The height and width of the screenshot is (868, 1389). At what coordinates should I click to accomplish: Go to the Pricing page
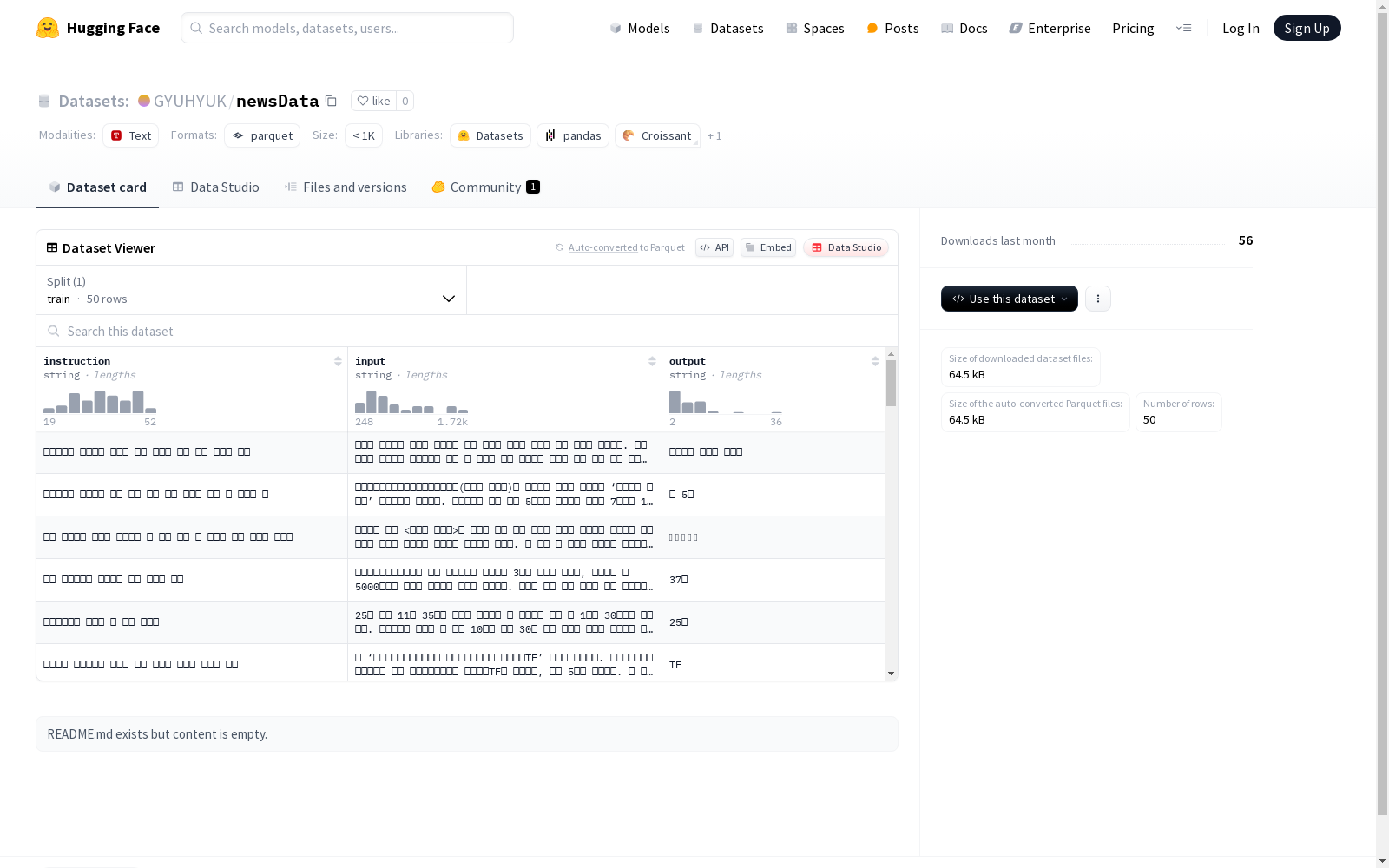tap(1133, 28)
